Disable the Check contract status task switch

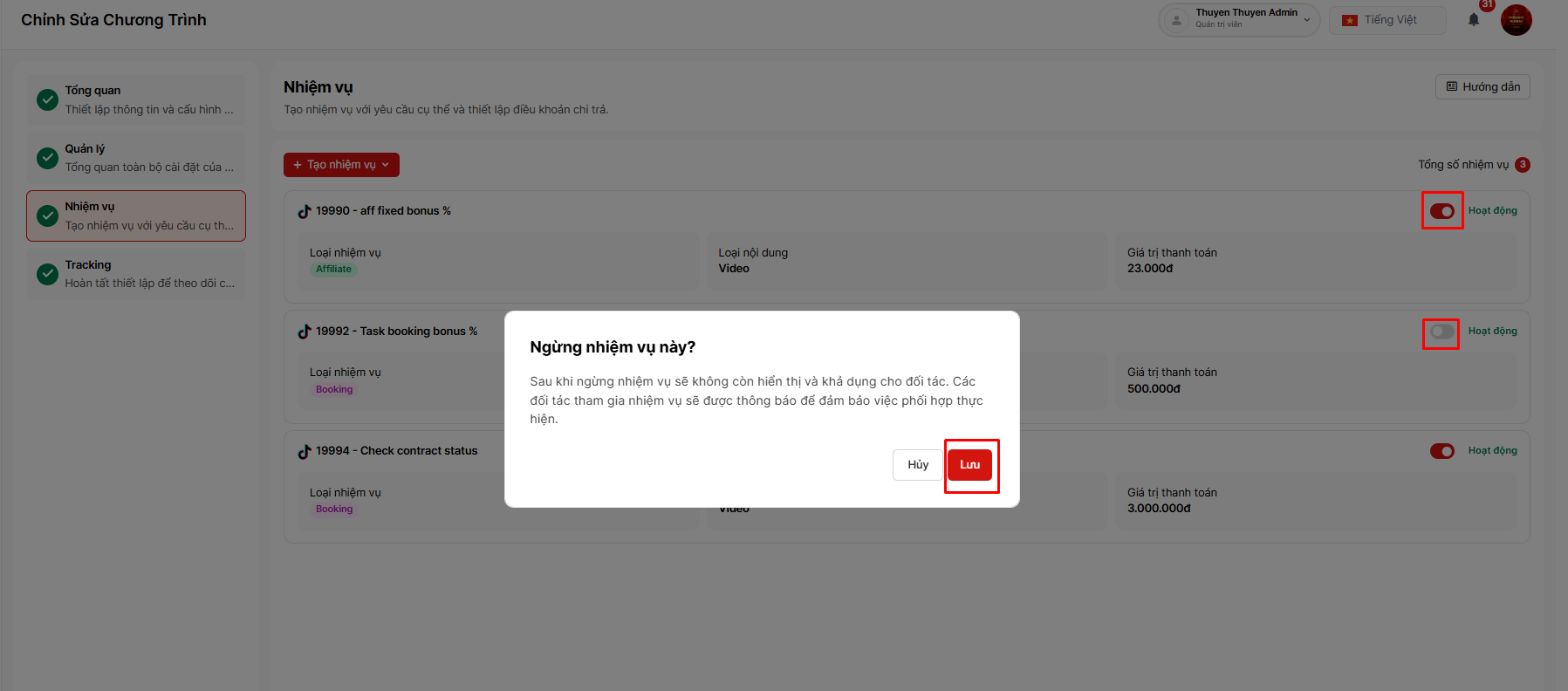(1441, 451)
